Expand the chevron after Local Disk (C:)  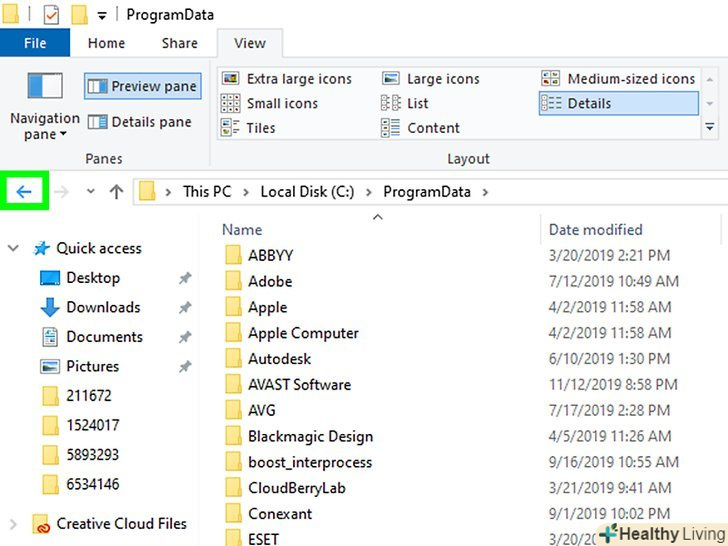[369, 192]
